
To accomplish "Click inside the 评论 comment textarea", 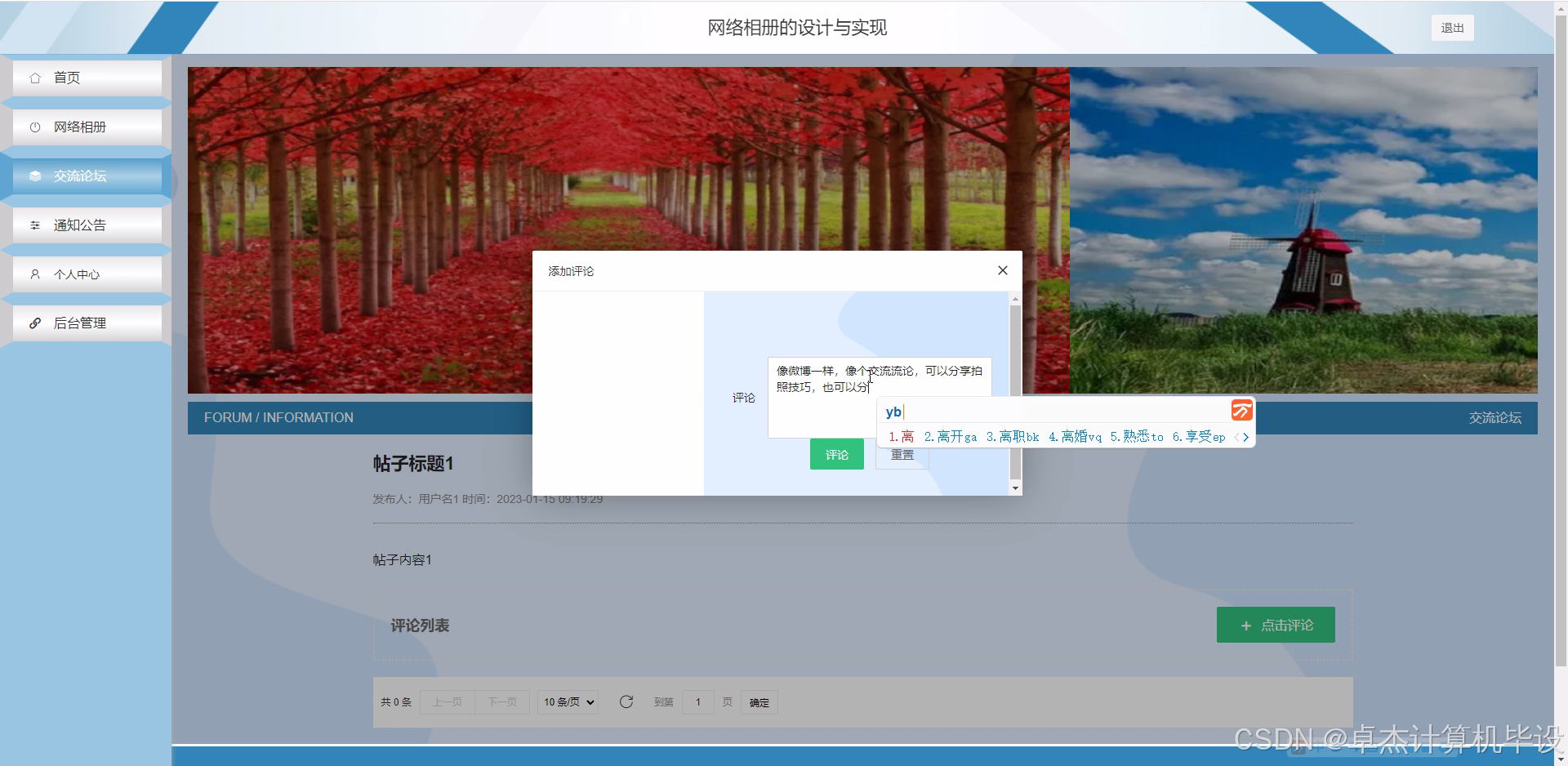I will [x=880, y=398].
